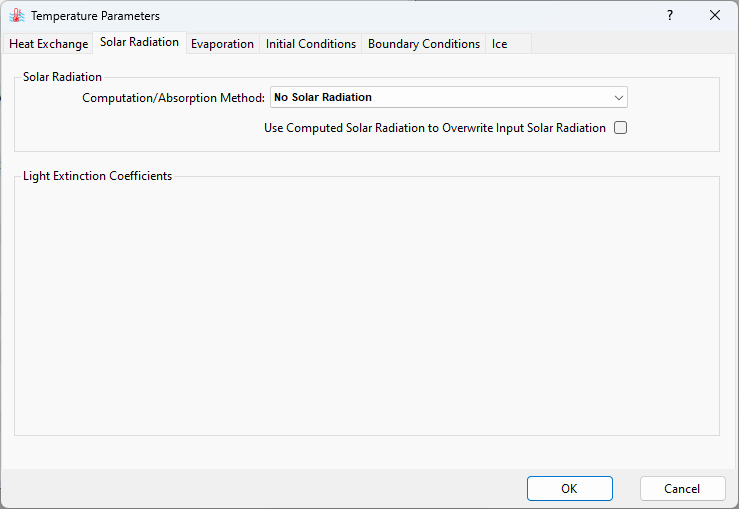Click inside the empty Light Extinction Coefficients panel
Image resolution: width=739 pixels, height=509 pixels.
[366, 310]
